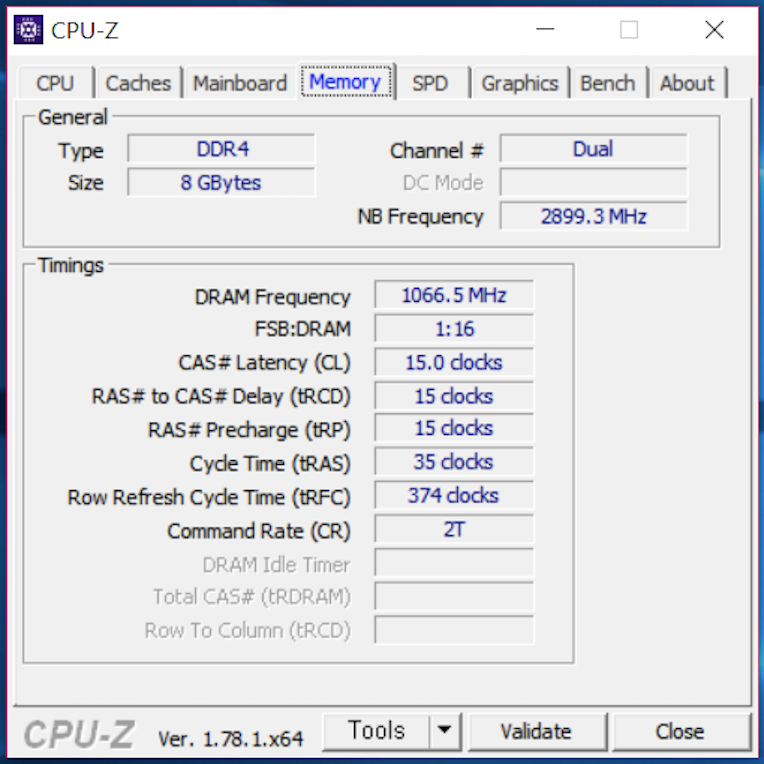Screen dimensions: 764x764
Task: Click the DDR4 memory type field
Action: click(221, 149)
